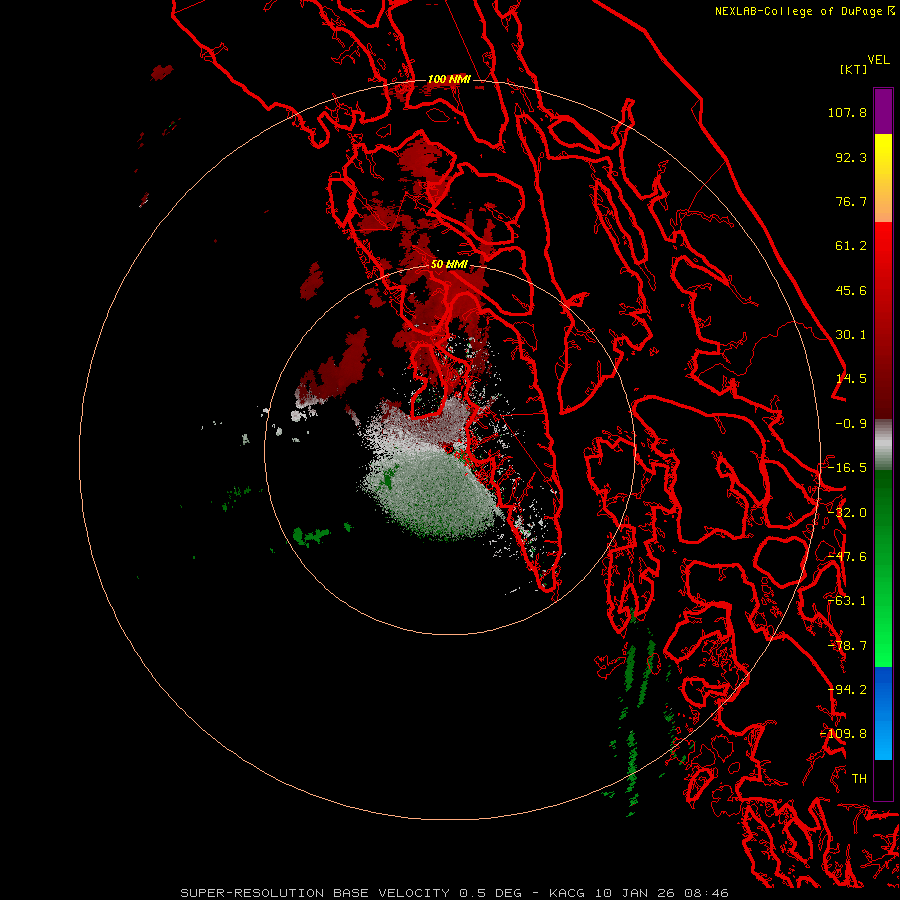The image size is (900, 900).
Task: Click the -32.0 velocity scale value
Action: click(847, 513)
